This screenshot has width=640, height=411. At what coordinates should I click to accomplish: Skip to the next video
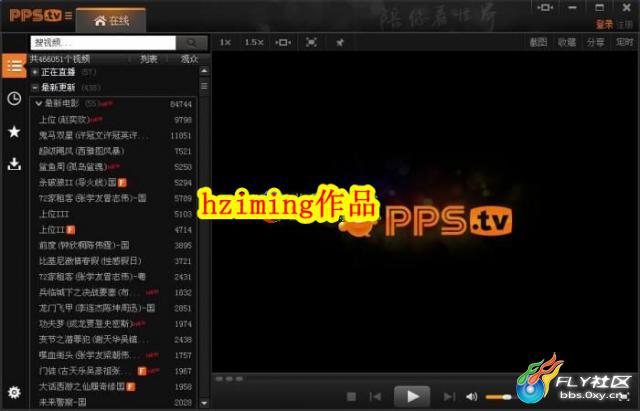point(449,396)
